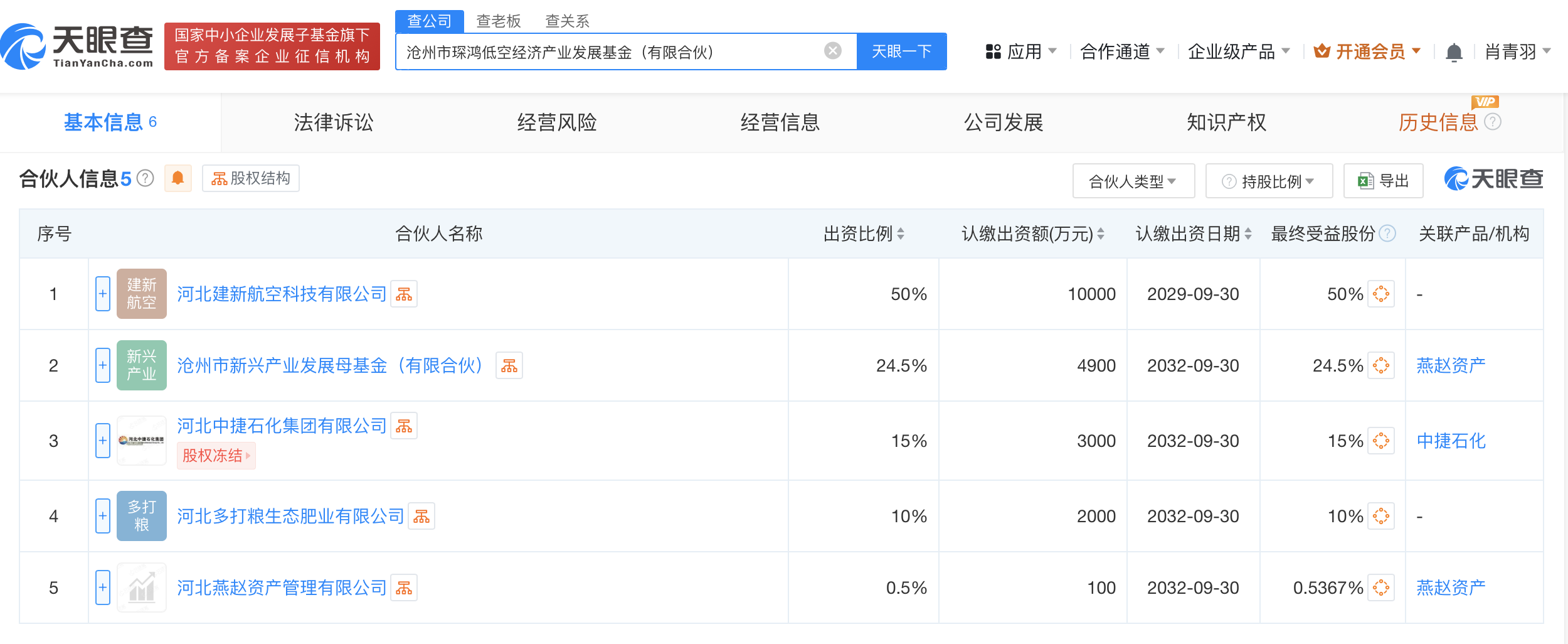This screenshot has width=1568, height=644.
Task: Open equity structure icon next to 河北多打粮生态肥业有限公司
Action: (x=421, y=516)
